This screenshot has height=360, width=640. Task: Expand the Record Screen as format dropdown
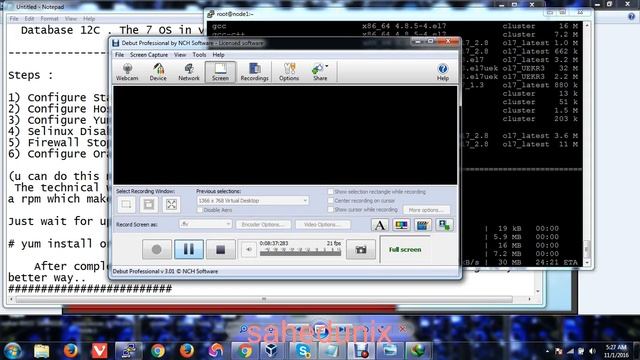228,224
